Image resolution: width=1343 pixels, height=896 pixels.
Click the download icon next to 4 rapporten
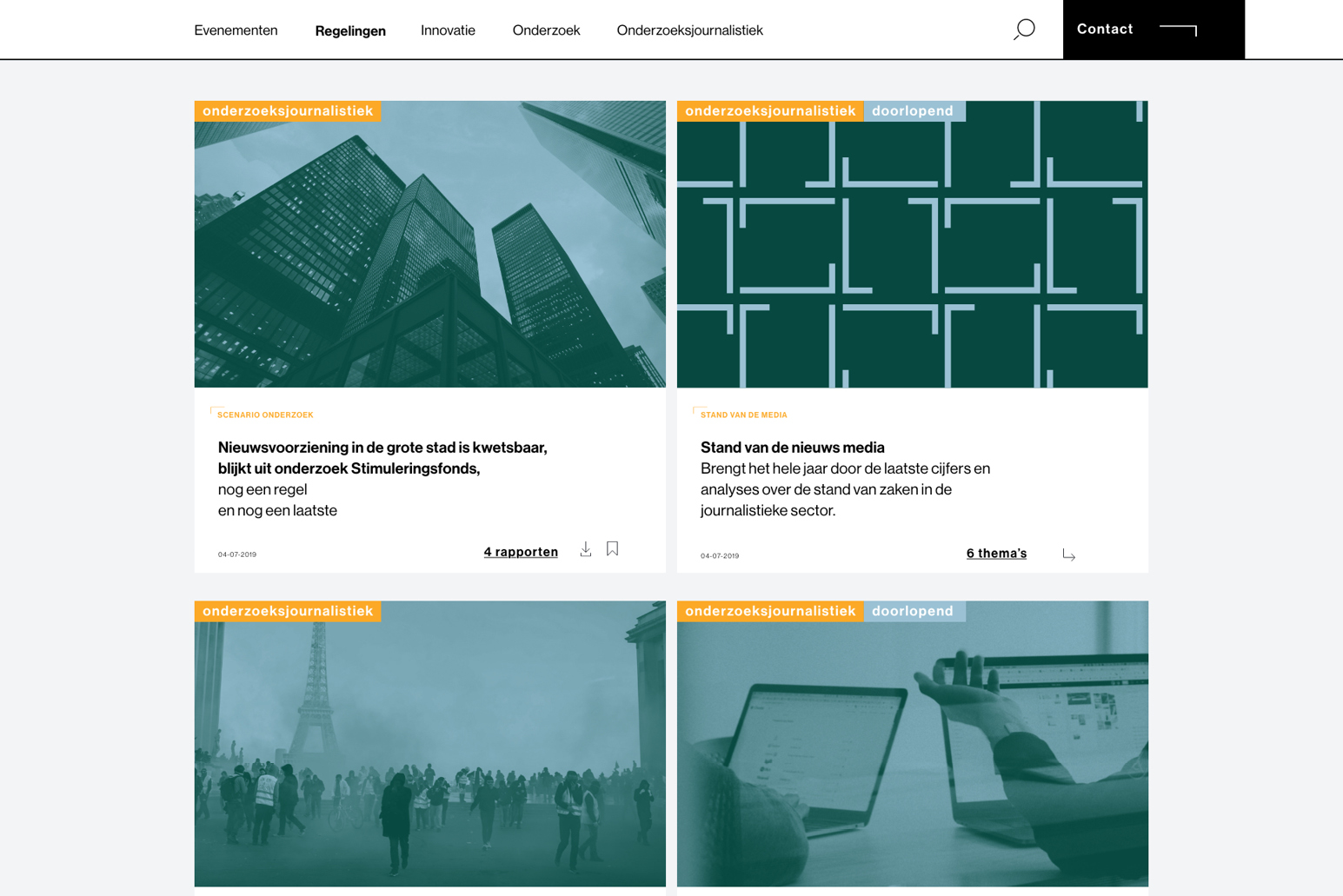(x=586, y=549)
